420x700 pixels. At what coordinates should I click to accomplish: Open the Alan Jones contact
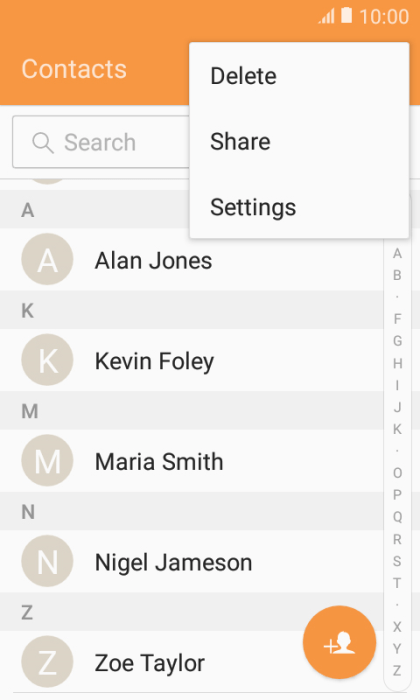[192, 260]
